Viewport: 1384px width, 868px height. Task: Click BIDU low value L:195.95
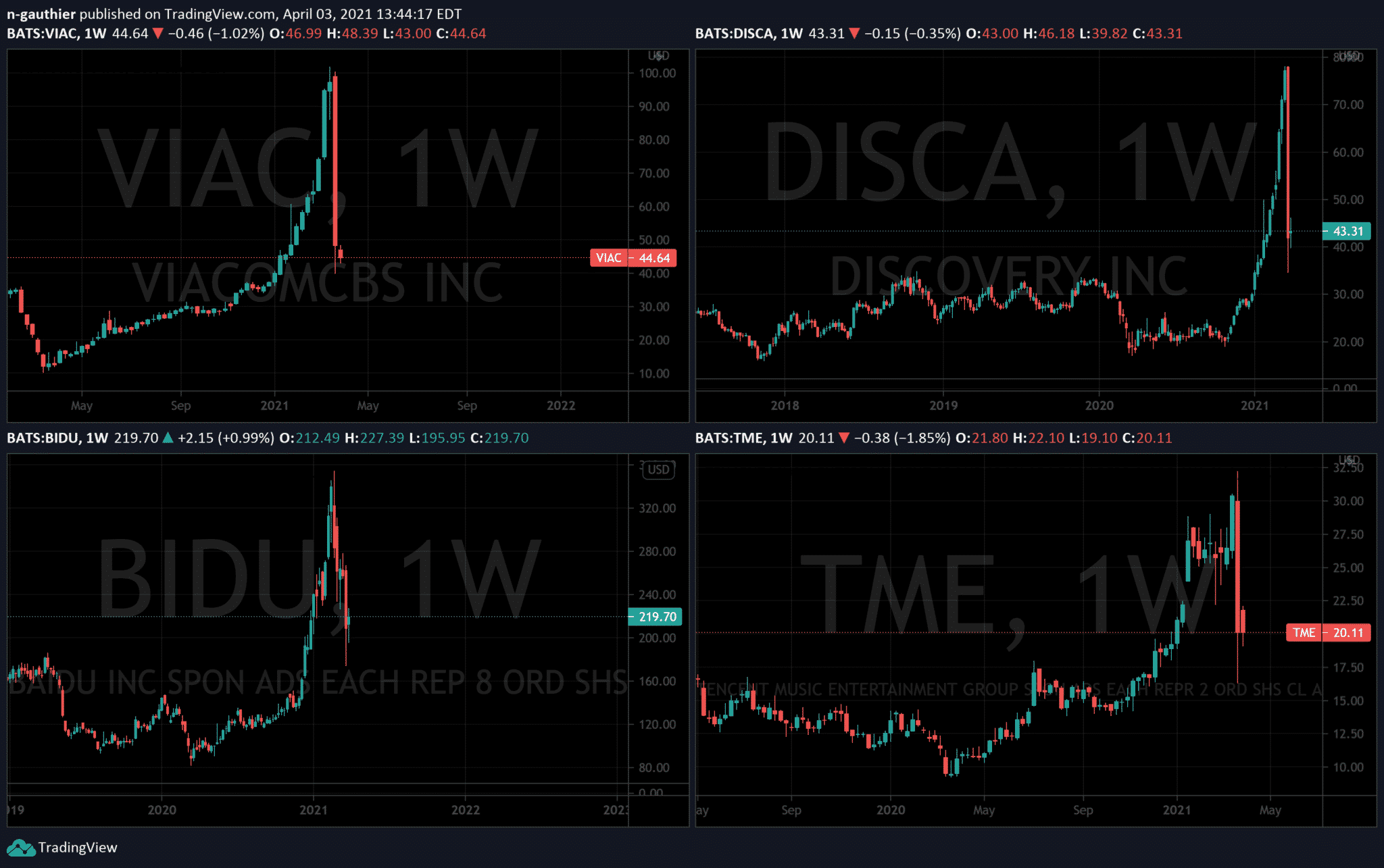[437, 438]
